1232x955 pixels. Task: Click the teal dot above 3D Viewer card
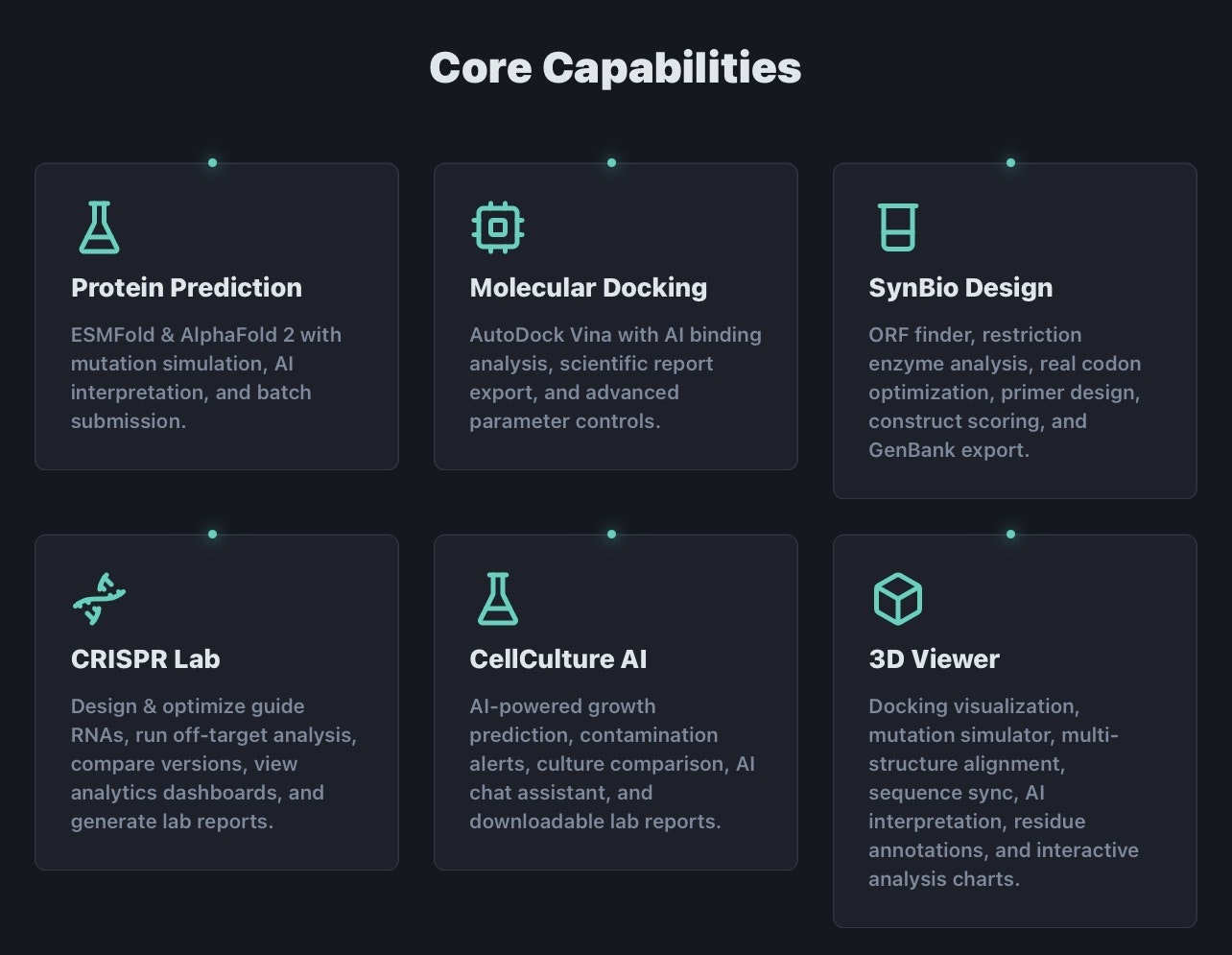pyautogui.click(x=1010, y=534)
